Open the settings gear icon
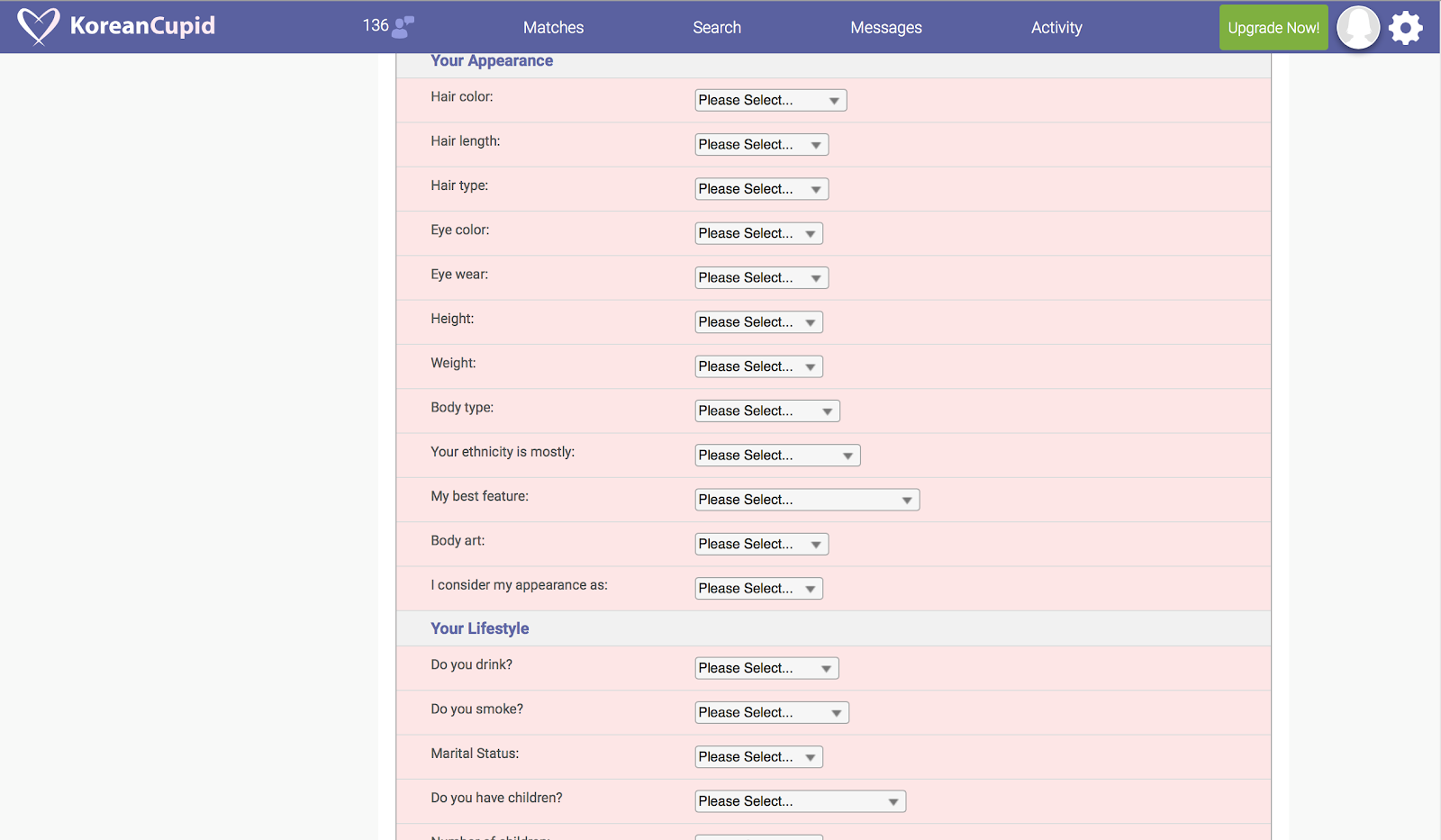 coord(1405,28)
